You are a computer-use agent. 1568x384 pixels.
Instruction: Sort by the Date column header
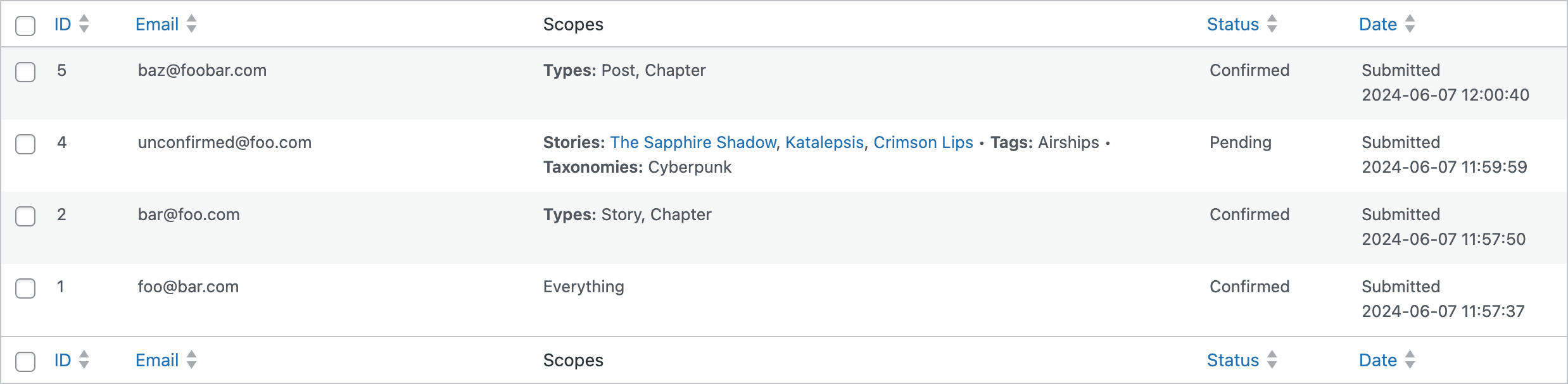click(1377, 24)
